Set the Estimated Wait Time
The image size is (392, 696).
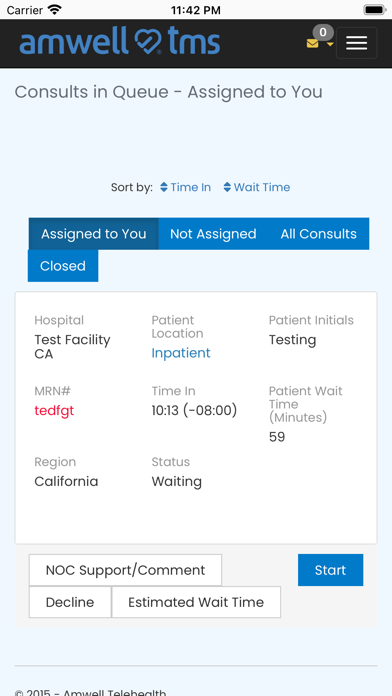tap(196, 602)
